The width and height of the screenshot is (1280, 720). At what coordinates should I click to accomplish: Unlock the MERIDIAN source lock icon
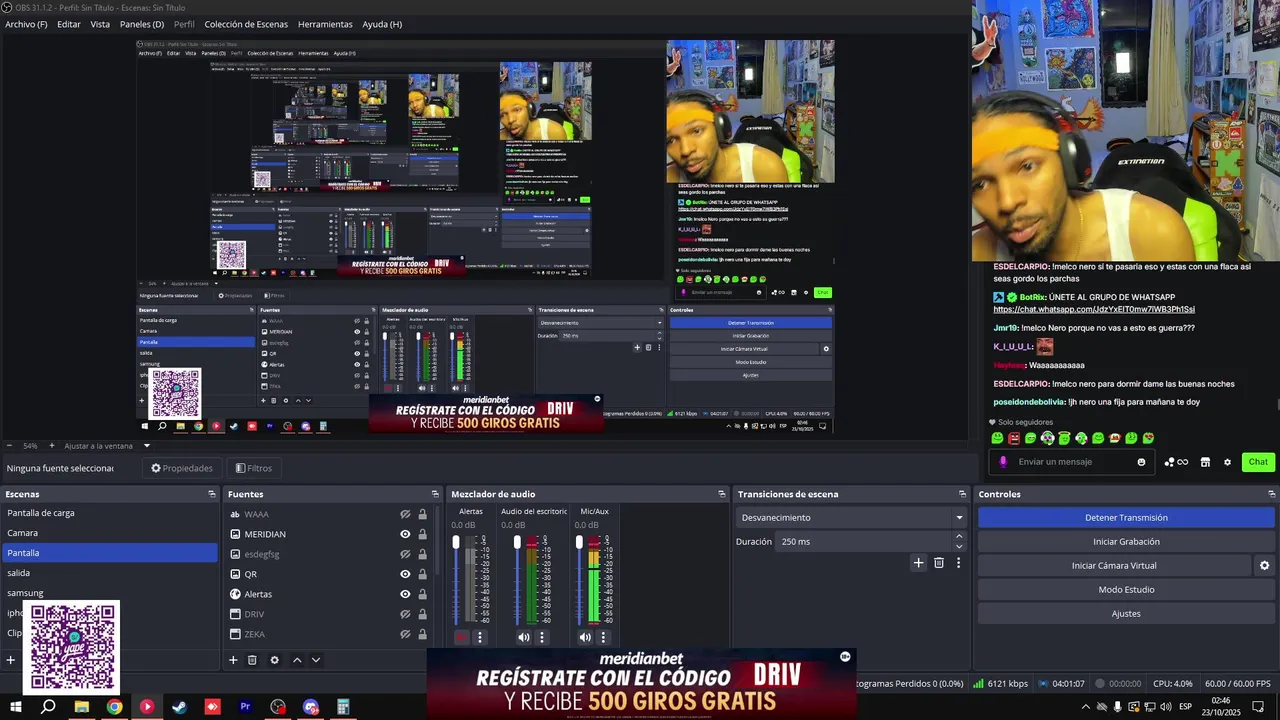[422, 534]
